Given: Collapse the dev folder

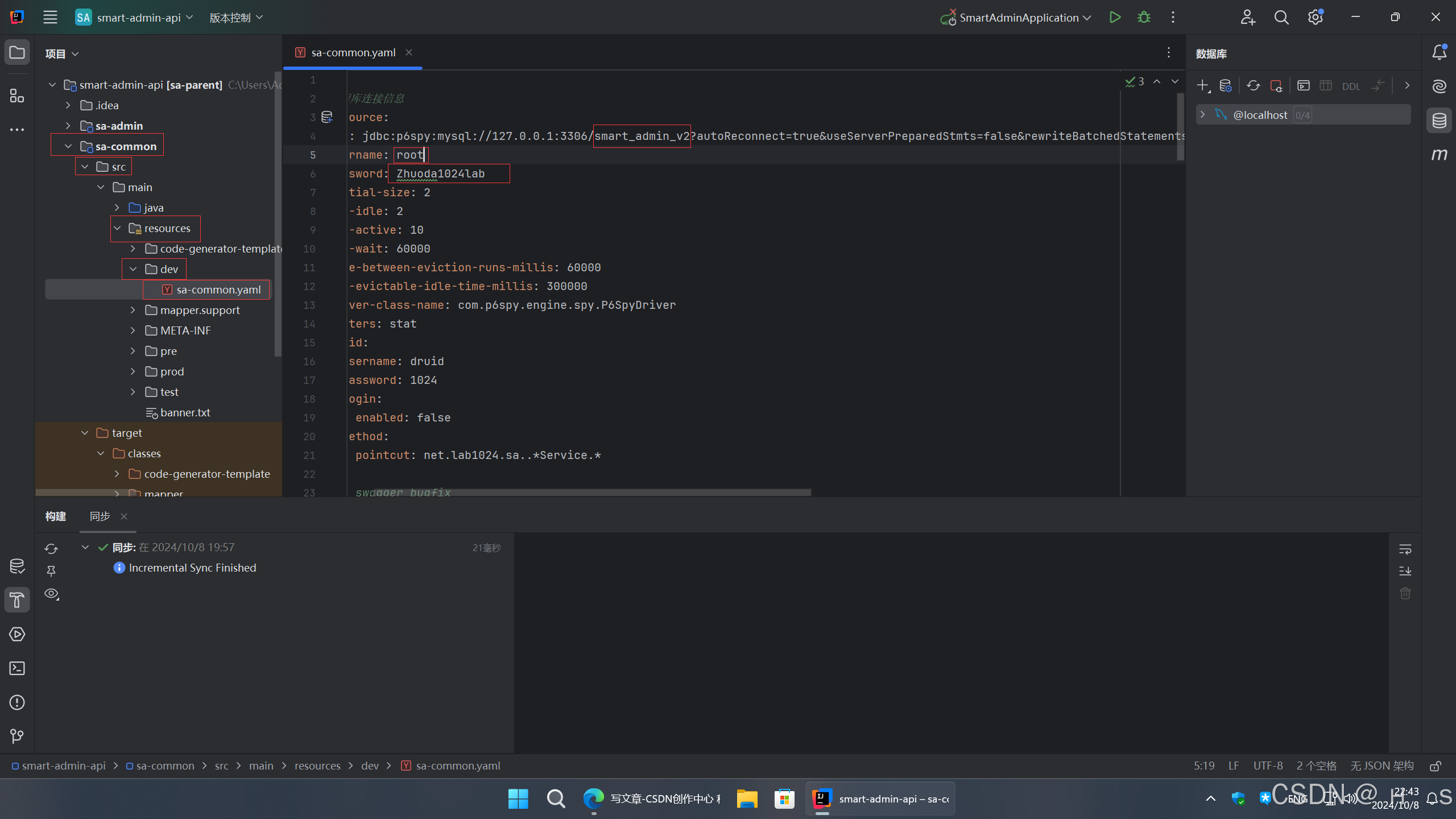Looking at the screenshot, I should coord(133,269).
